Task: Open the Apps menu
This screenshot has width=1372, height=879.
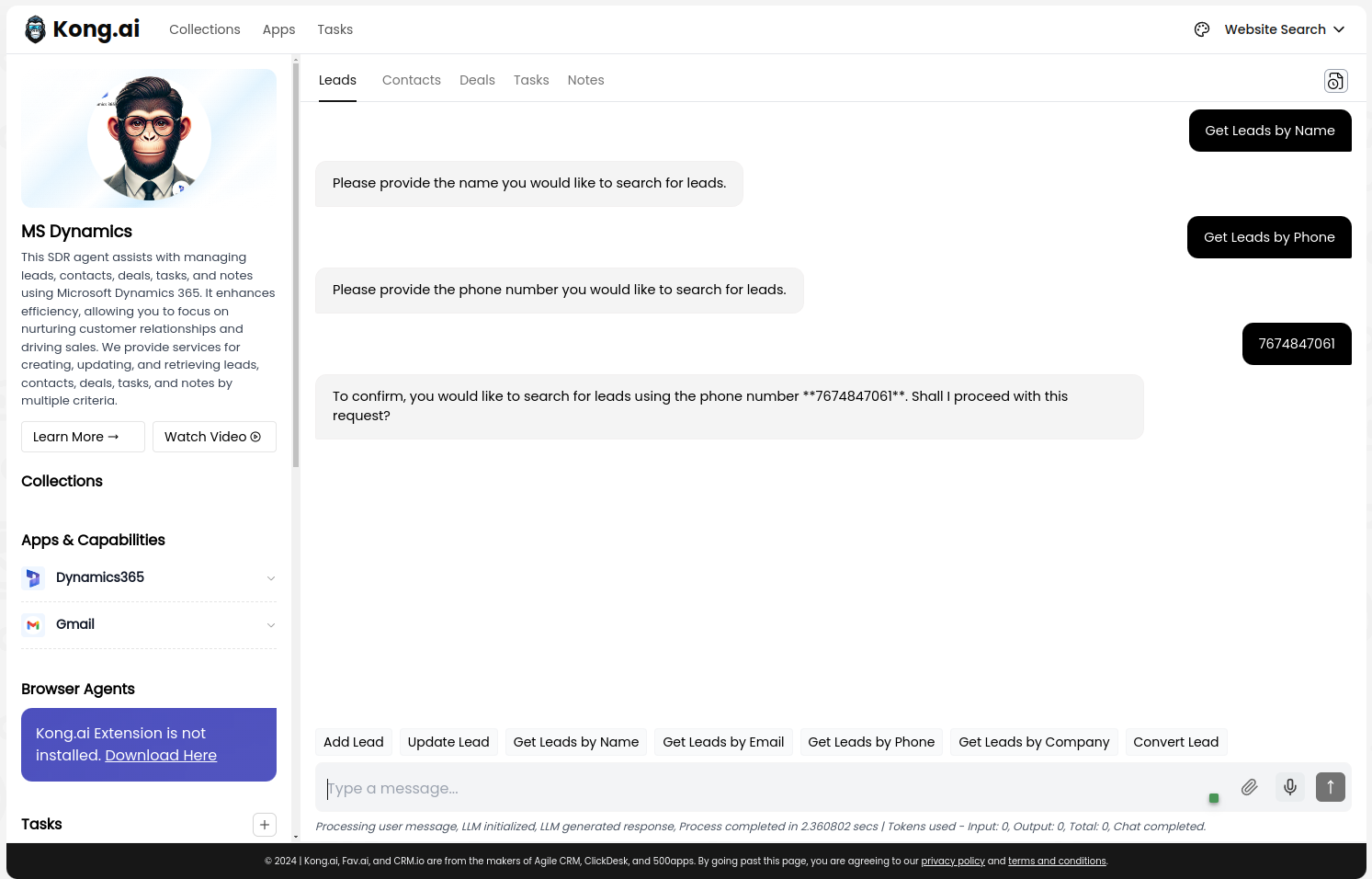Action: coord(278,29)
